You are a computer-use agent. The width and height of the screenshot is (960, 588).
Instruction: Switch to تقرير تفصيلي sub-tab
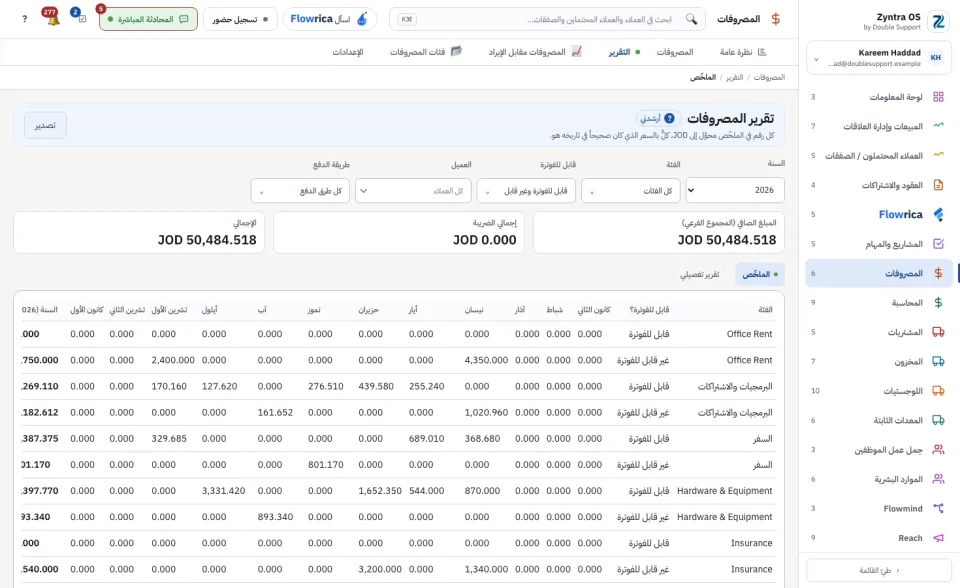click(x=699, y=274)
